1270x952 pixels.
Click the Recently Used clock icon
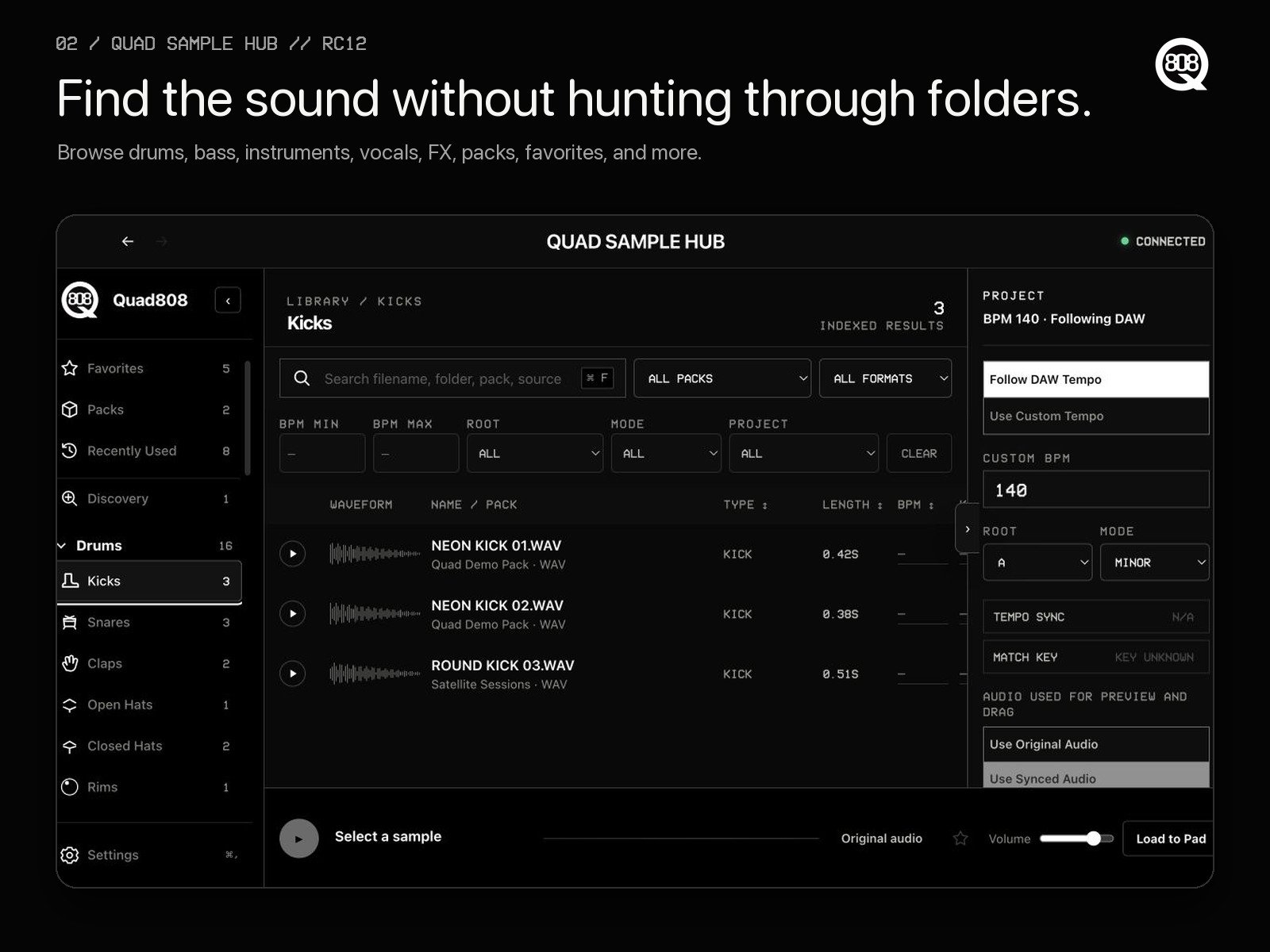[x=70, y=451]
